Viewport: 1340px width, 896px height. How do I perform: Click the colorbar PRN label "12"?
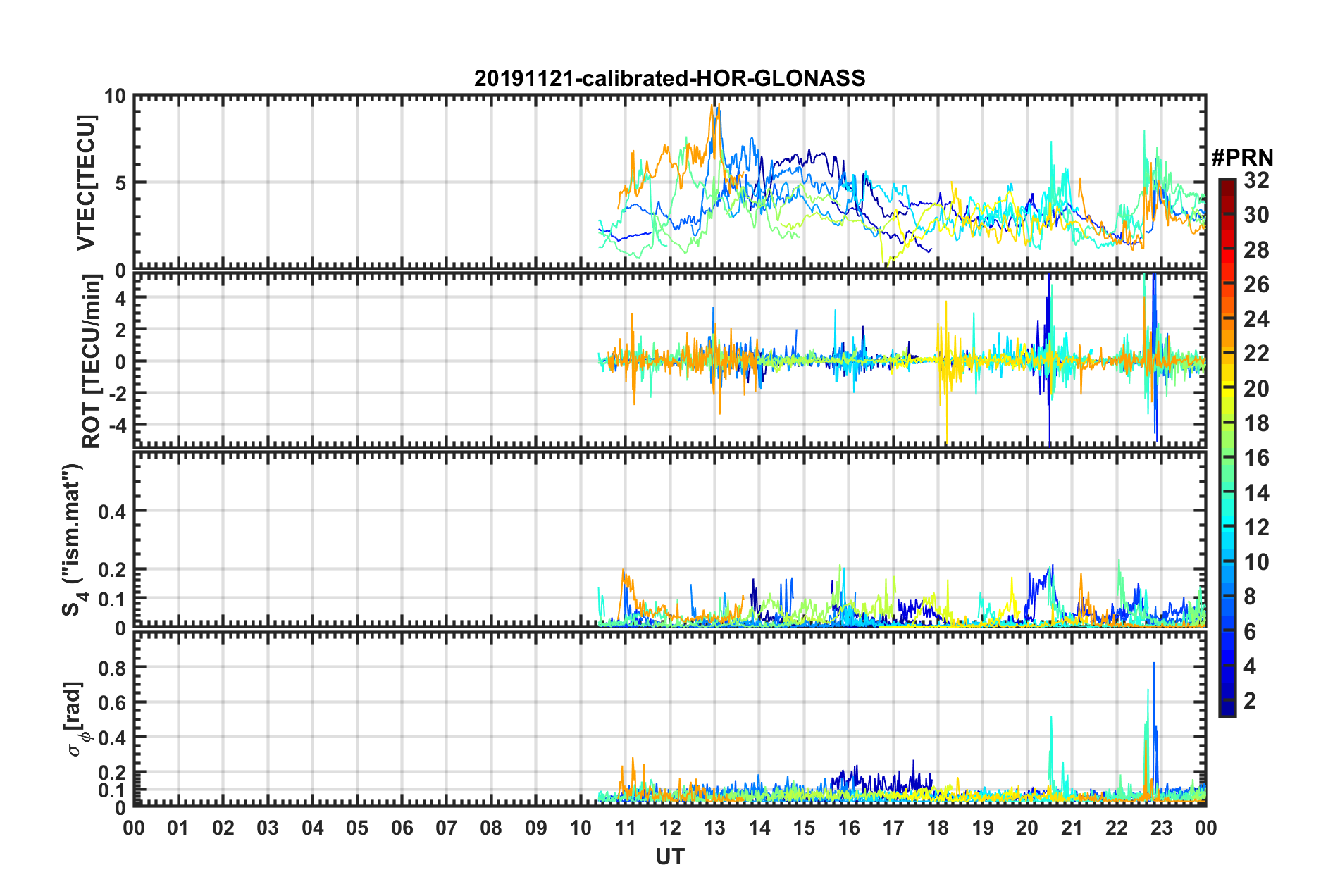[1256, 527]
